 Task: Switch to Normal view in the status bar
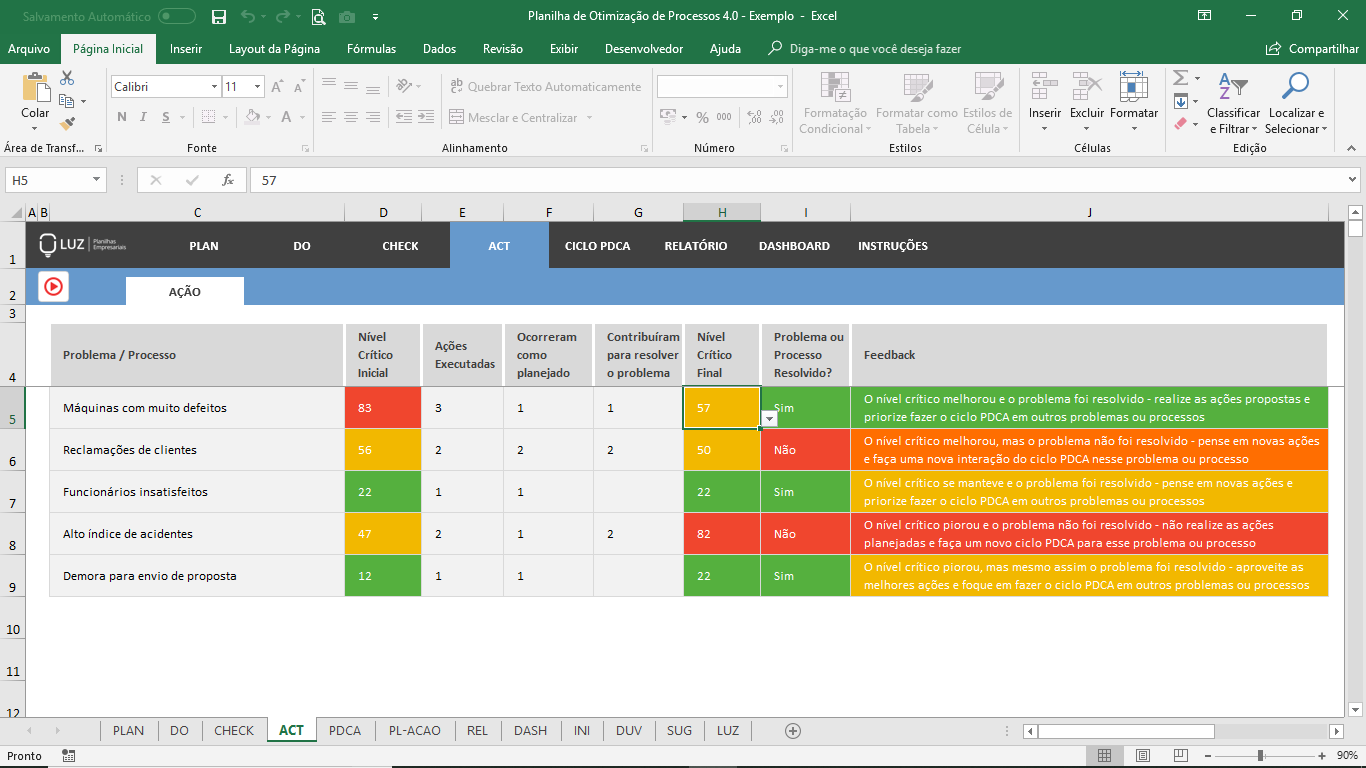[1104, 756]
